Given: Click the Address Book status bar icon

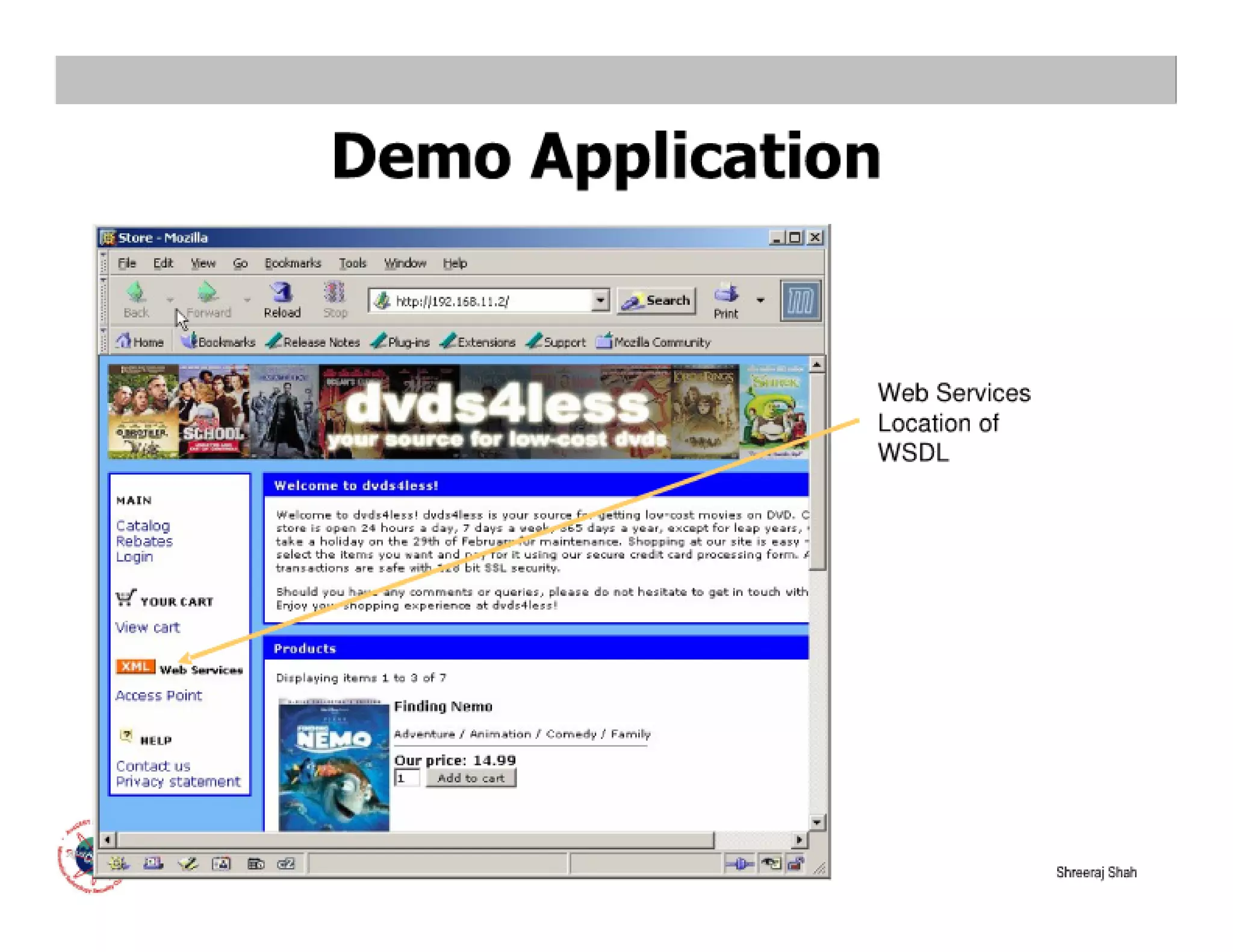Looking at the screenshot, I should click(221, 864).
